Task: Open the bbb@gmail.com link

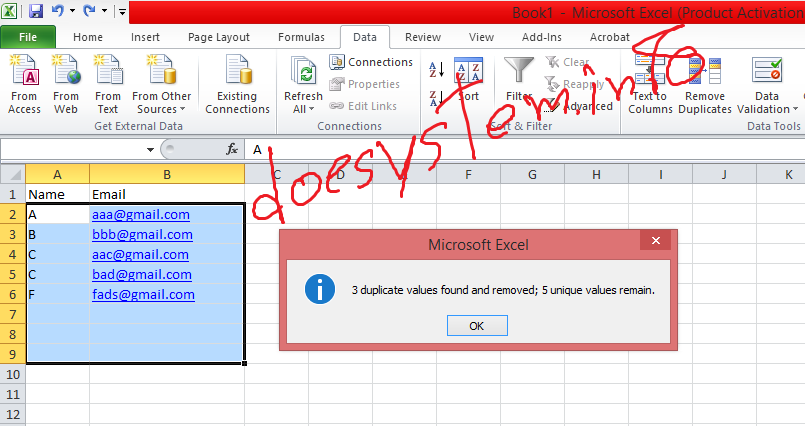Action: tap(142, 235)
